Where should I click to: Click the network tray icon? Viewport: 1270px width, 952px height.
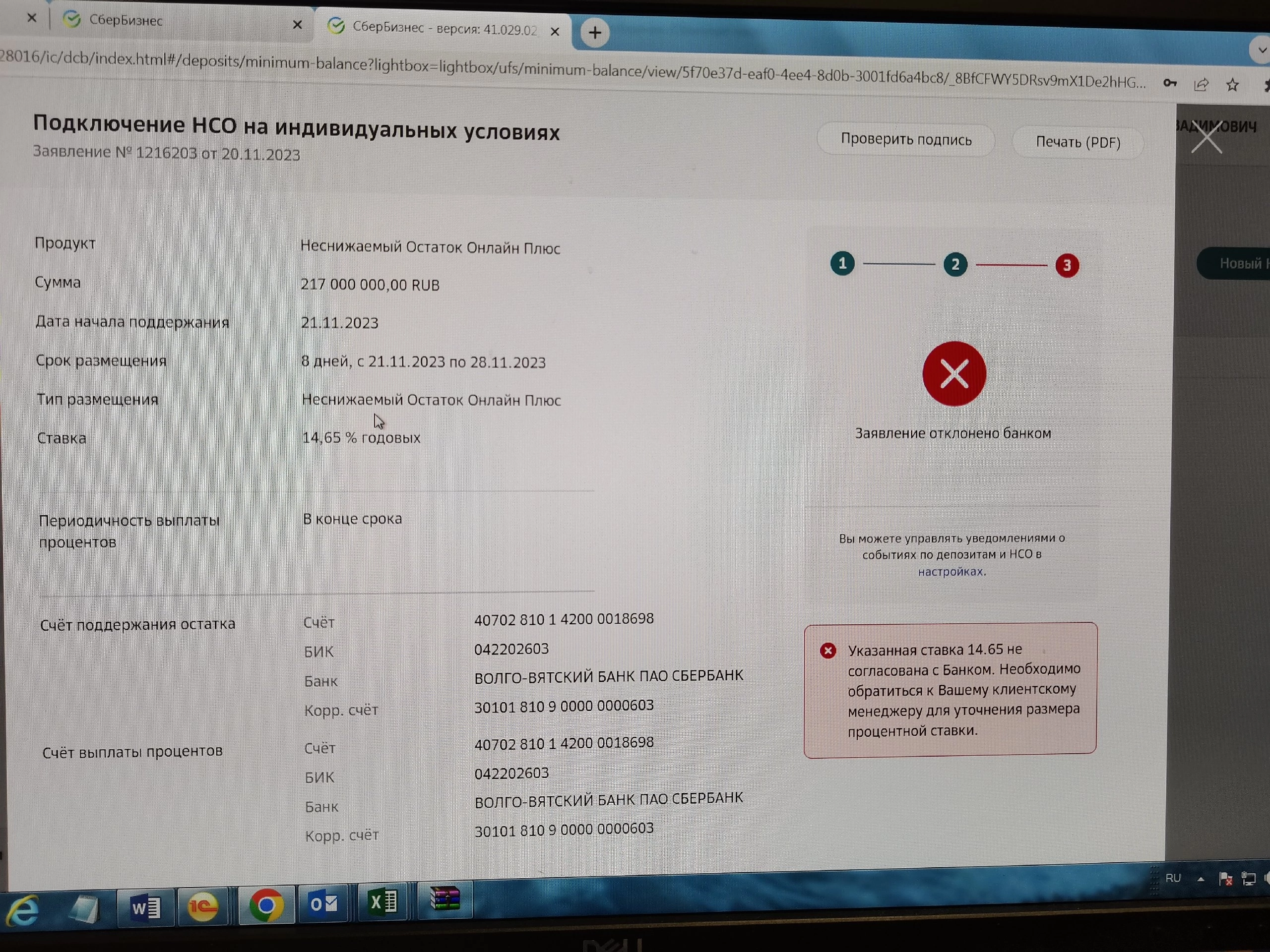click(x=1248, y=879)
